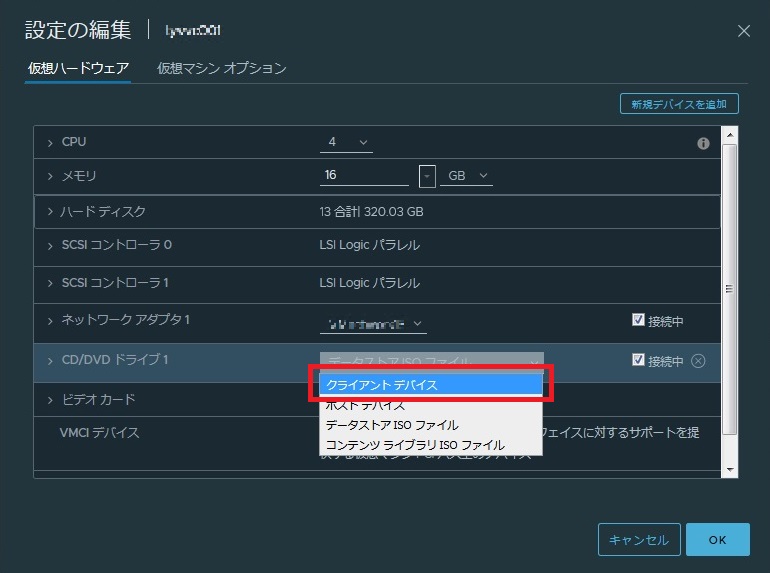
Task: Select データストア ISO ファイル option
Action: point(431,425)
